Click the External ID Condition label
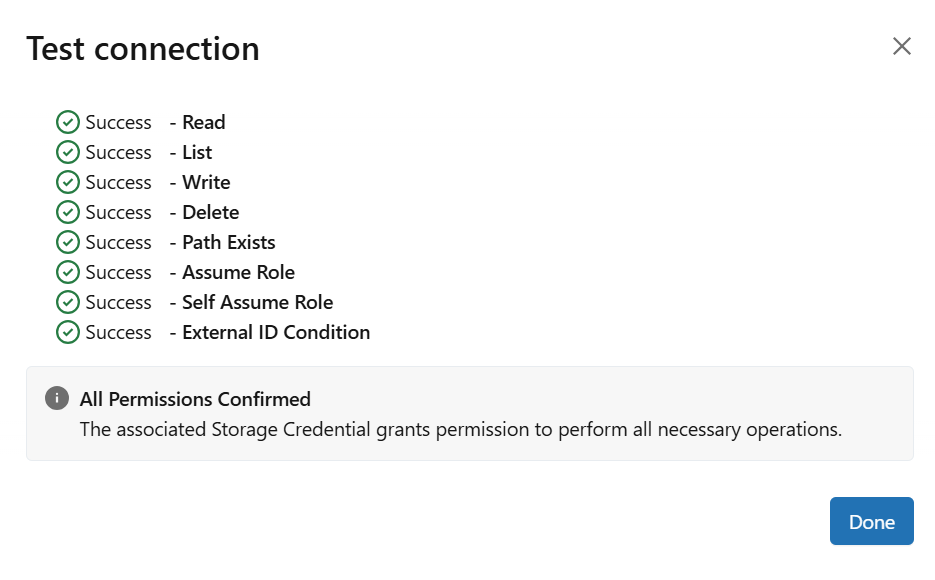The width and height of the screenshot is (935, 580). pos(276,332)
